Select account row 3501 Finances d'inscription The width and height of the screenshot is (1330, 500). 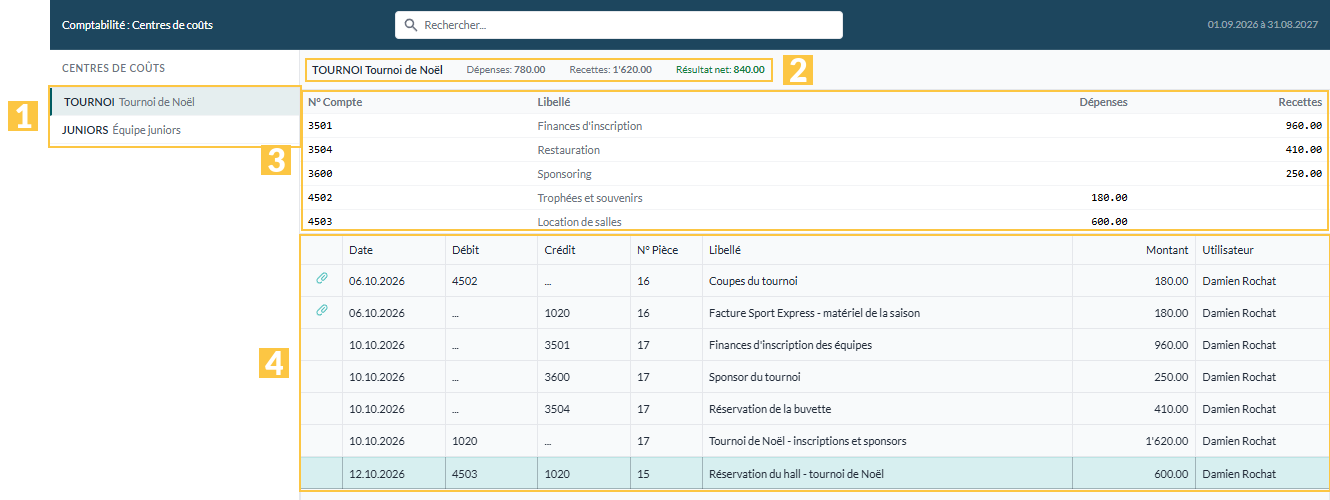click(815, 126)
